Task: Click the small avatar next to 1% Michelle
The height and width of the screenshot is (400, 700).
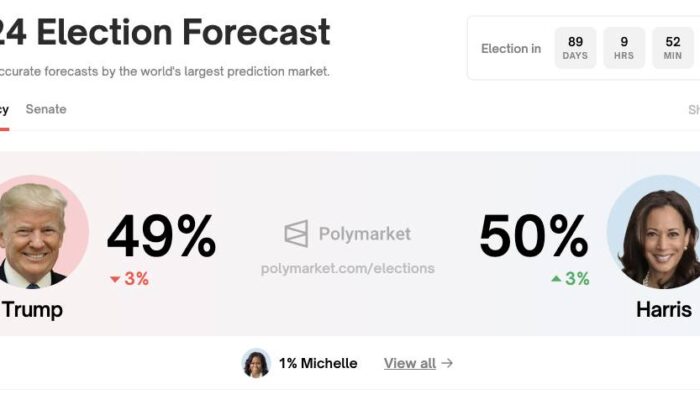Action: tap(256, 363)
